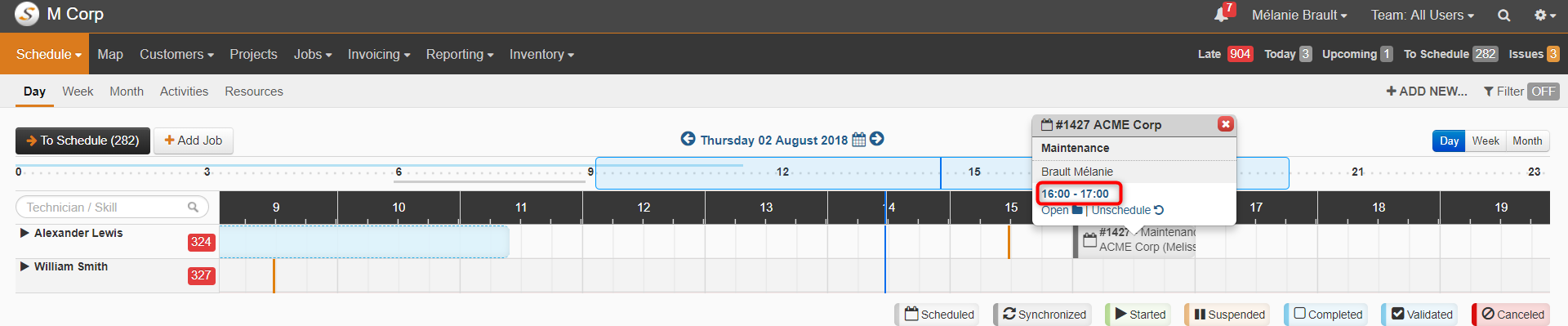
Task: Go to previous day arrow
Action: [688, 139]
